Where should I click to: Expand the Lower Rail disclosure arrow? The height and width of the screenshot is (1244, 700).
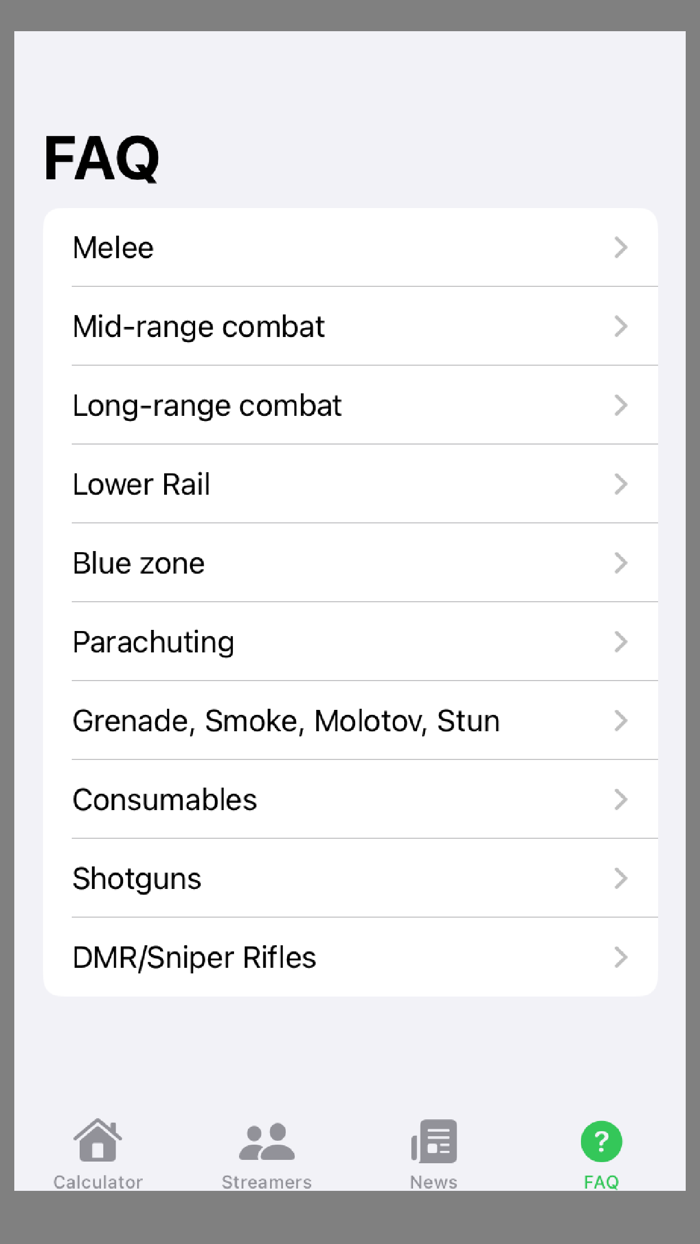(x=621, y=484)
